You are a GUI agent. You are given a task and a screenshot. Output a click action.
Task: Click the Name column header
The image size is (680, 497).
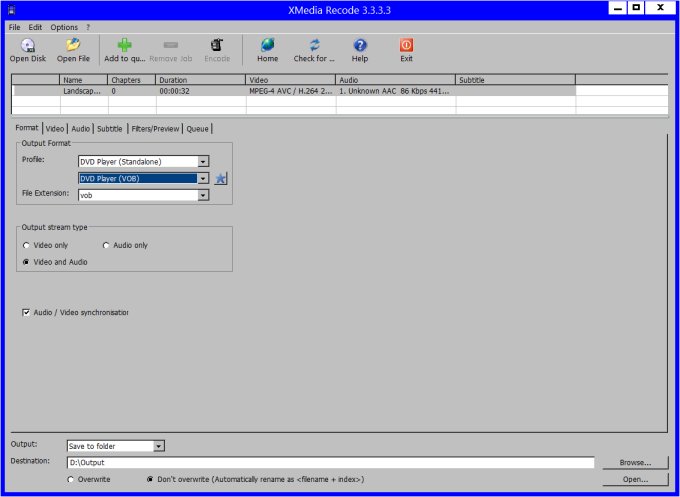tap(83, 80)
